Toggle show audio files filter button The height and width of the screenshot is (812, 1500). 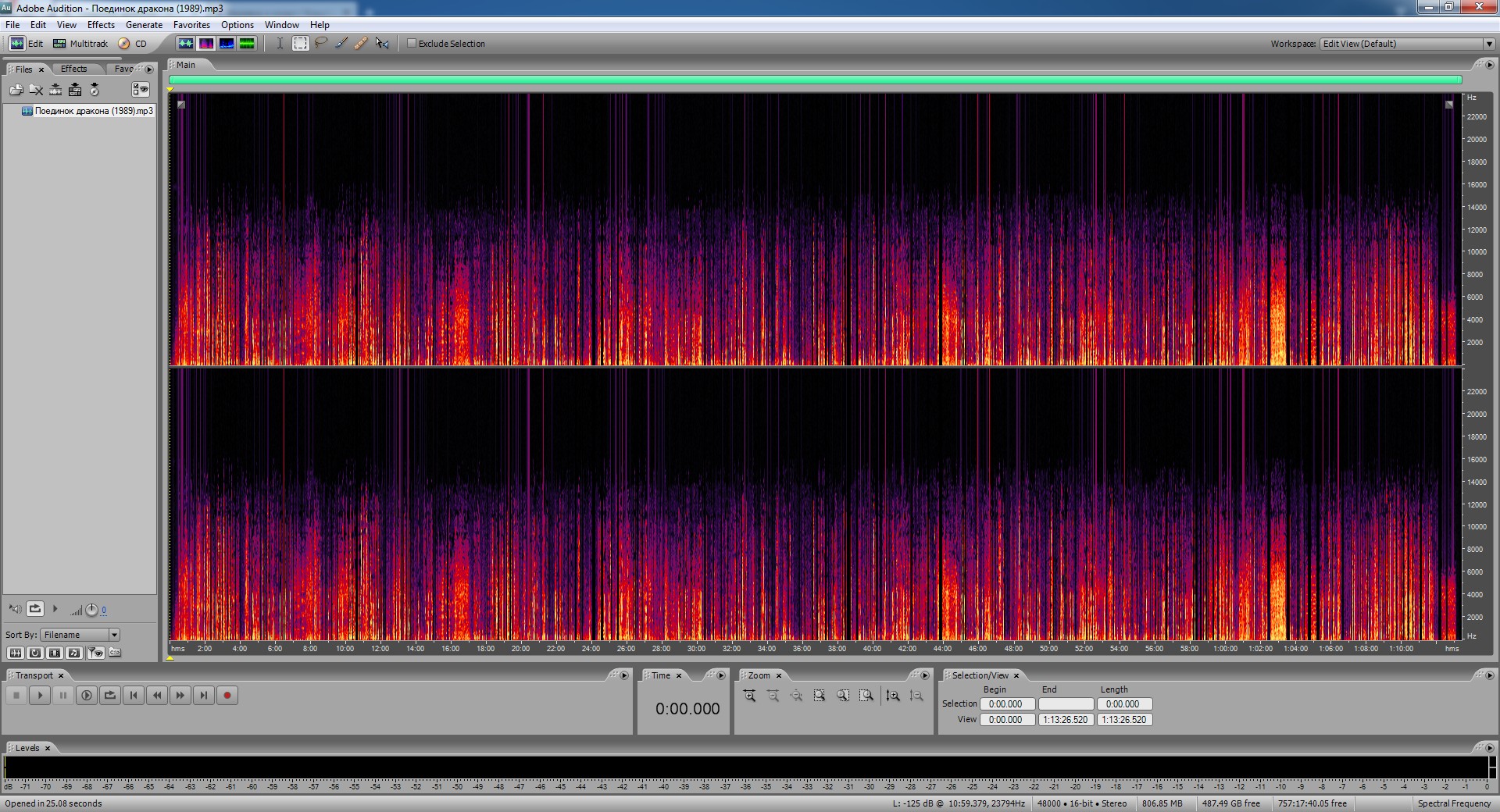point(15,653)
